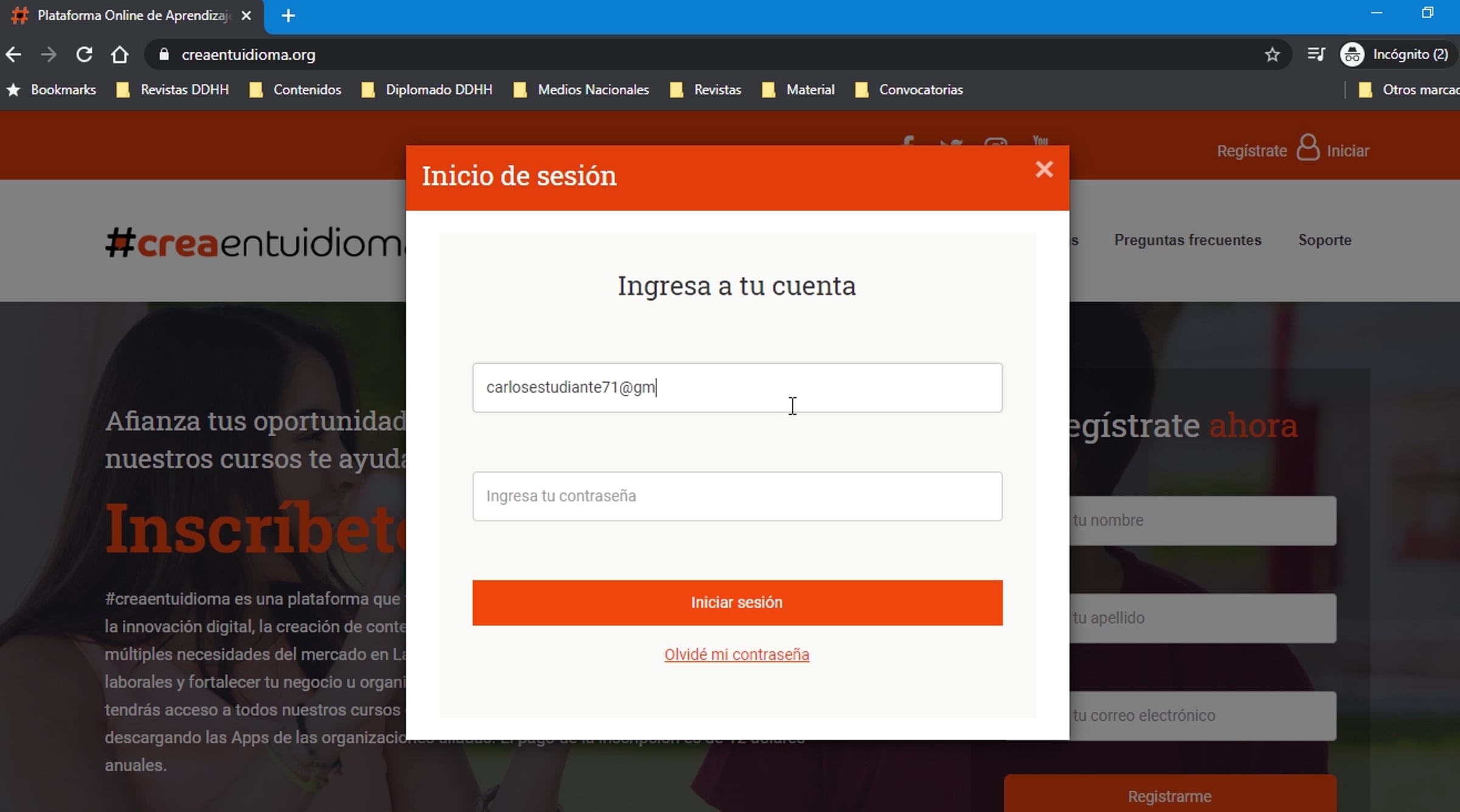1460x812 pixels.
Task: Open the Preguntas frecuentes menu item
Action: (1187, 240)
